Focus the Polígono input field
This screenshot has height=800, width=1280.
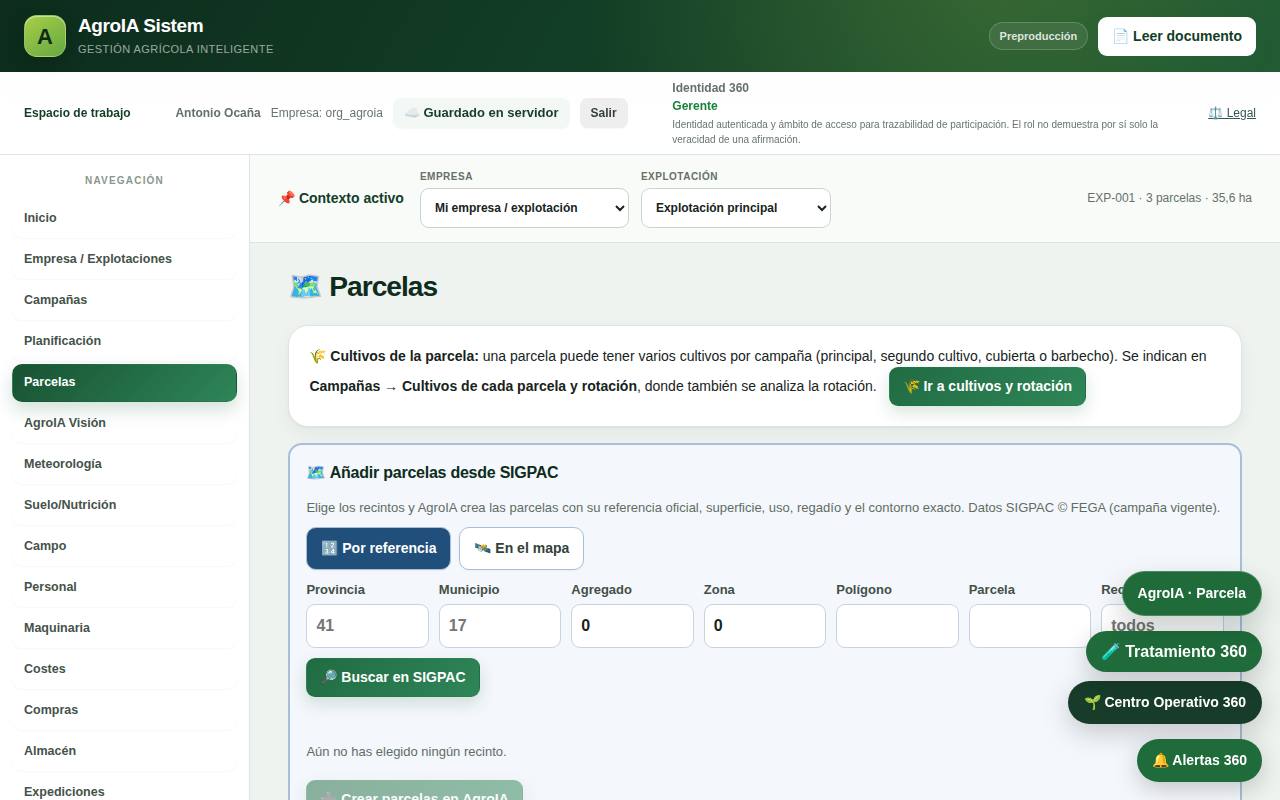click(897, 626)
